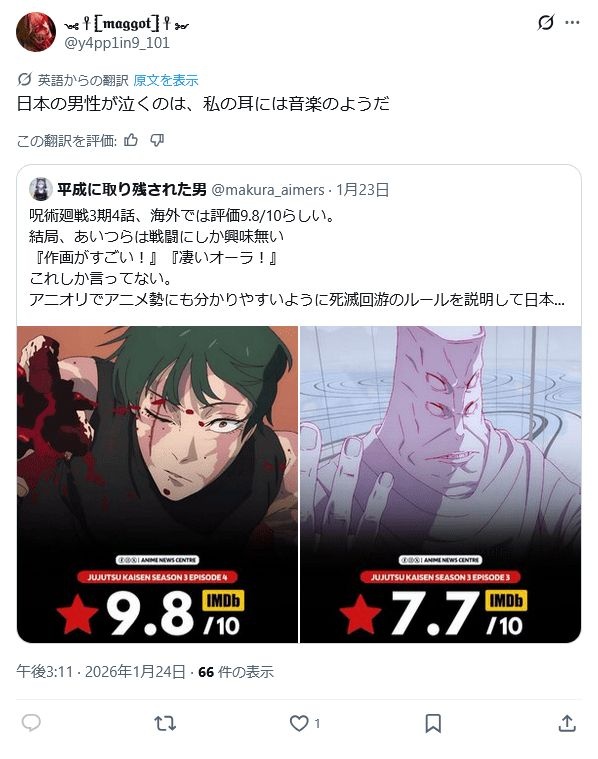Open maggot's profile avatar
The height and width of the screenshot is (759, 598).
click(x=36, y=32)
